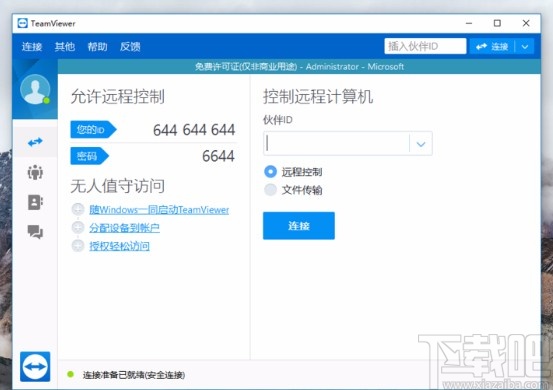
Task: Click the blue 连接 button below 文件传输
Action: point(299,226)
